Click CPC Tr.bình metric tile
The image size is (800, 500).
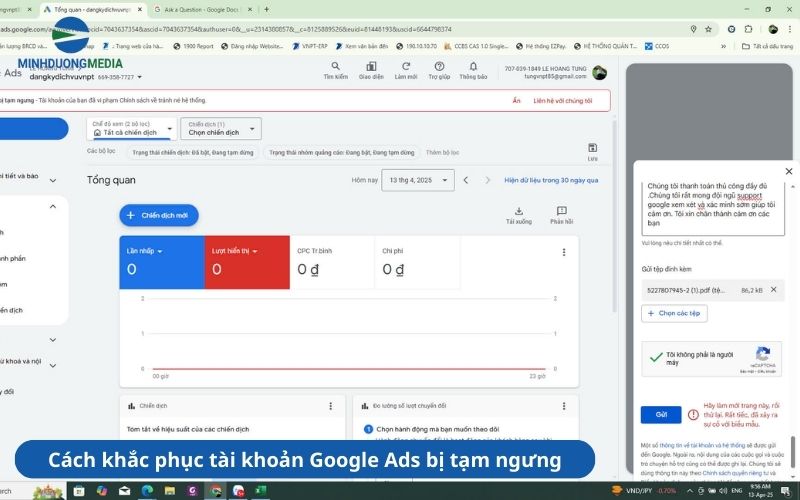332,262
